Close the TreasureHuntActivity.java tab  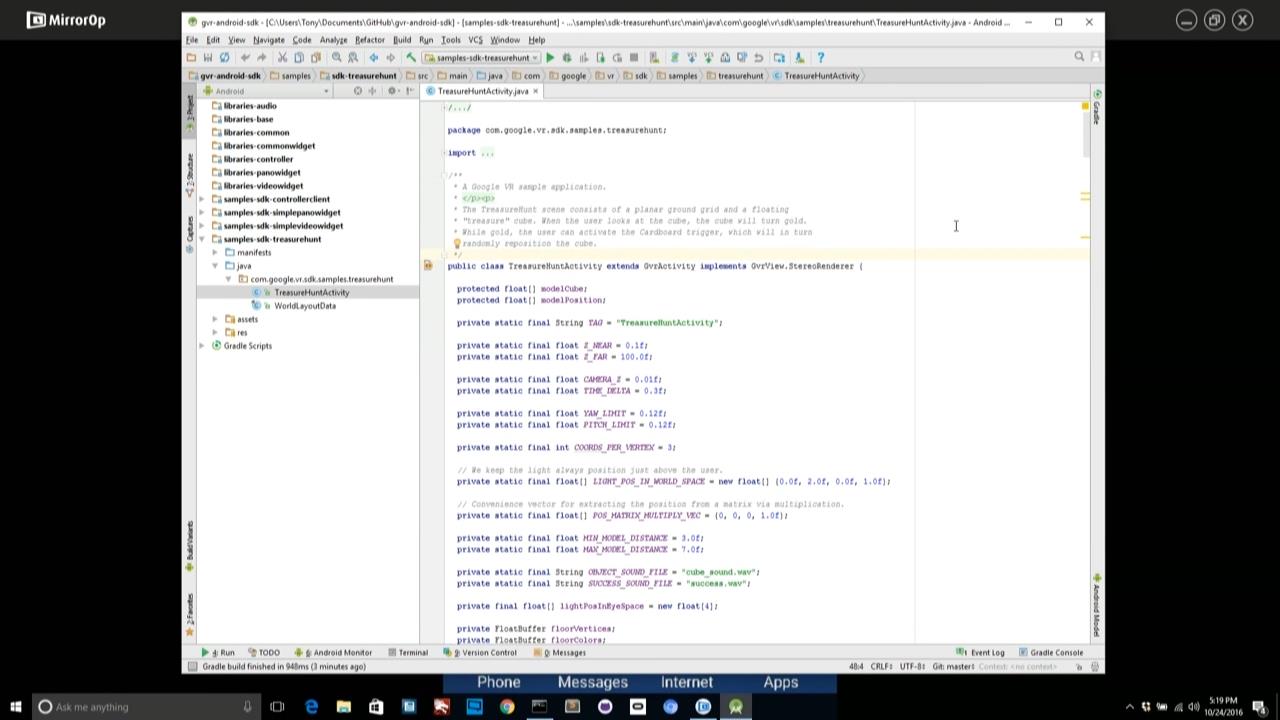point(535,91)
